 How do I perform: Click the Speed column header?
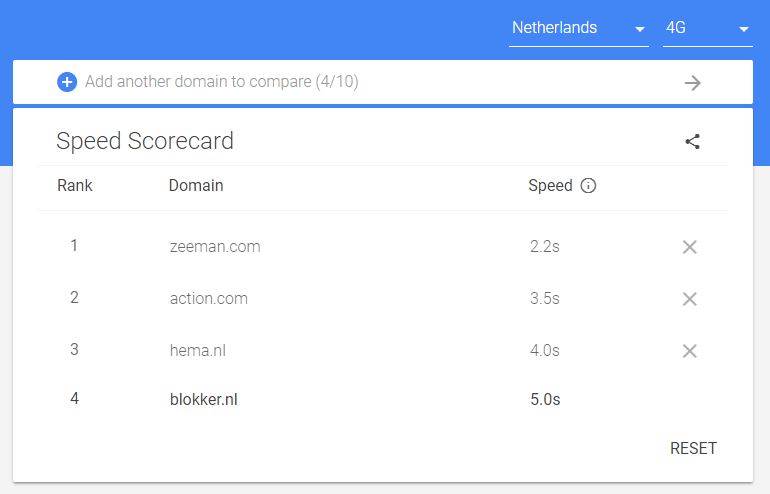(x=550, y=185)
